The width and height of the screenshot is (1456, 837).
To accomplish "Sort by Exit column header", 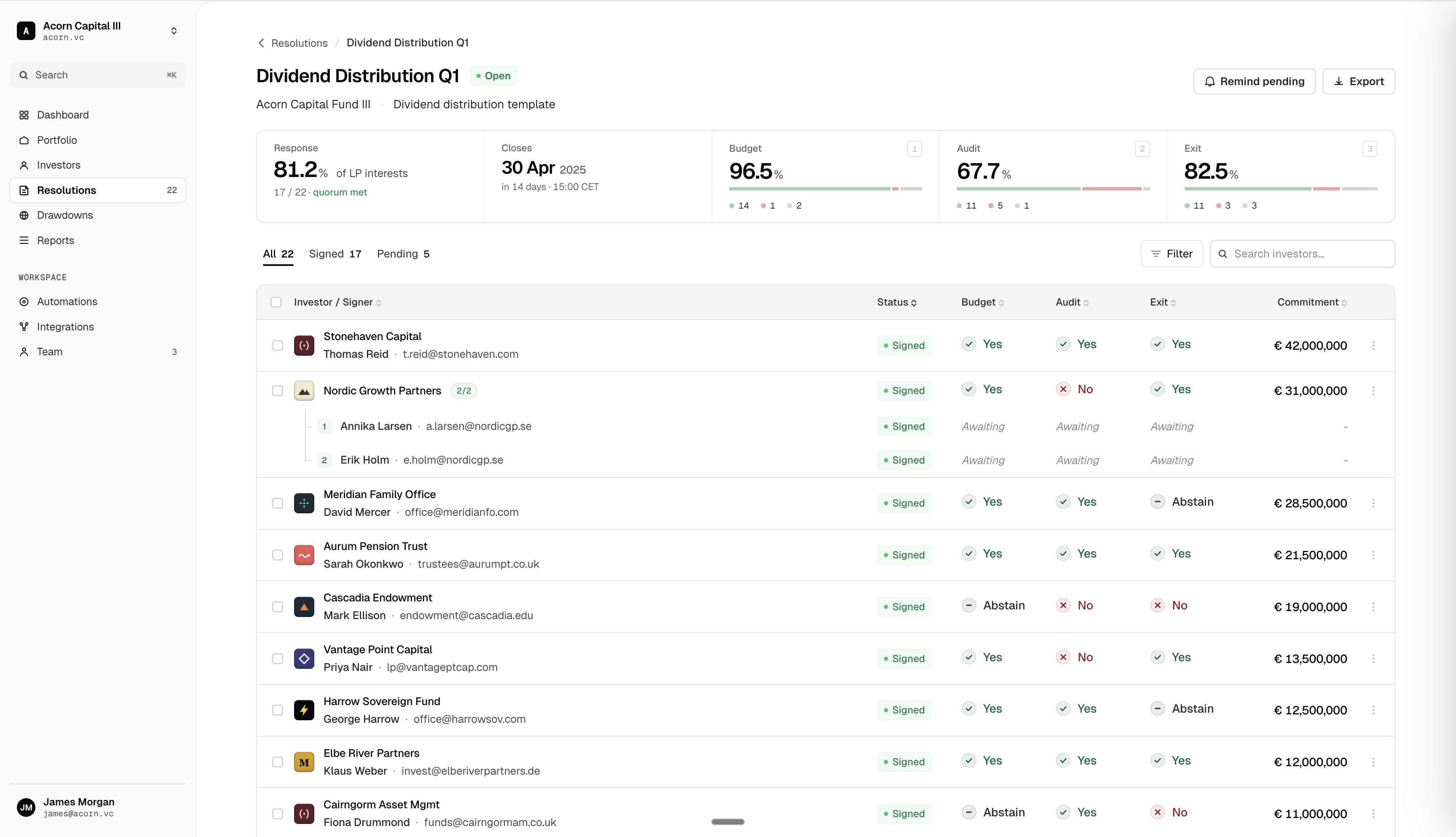I will (1163, 302).
